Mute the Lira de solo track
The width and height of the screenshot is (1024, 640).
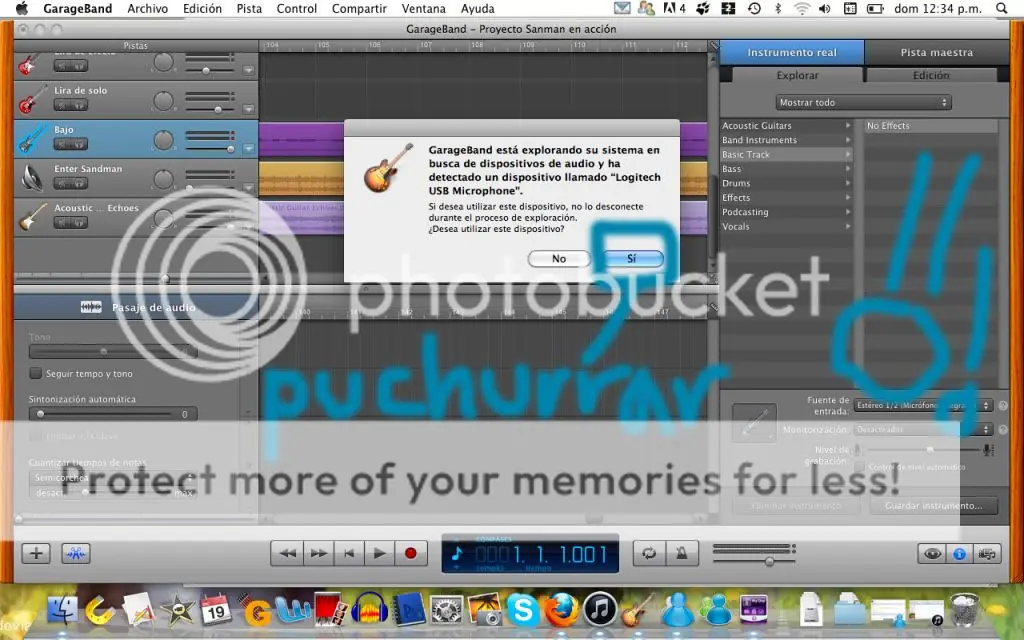pos(63,105)
